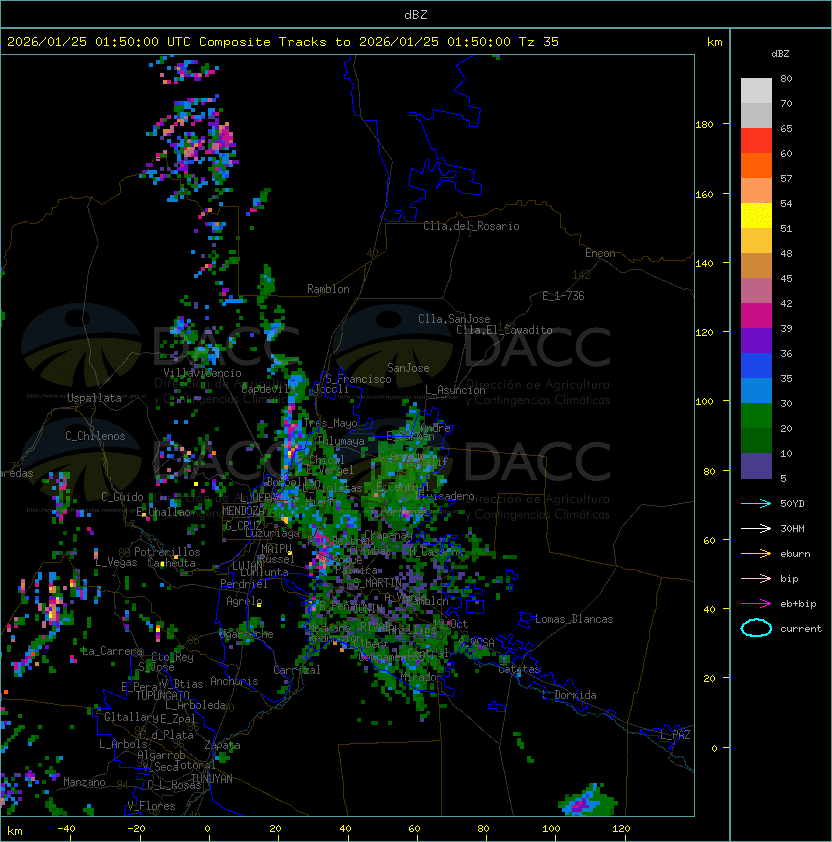Click the 'TUNUYAN' place label
This screenshot has width=832, height=842.
(x=212, y=779)
